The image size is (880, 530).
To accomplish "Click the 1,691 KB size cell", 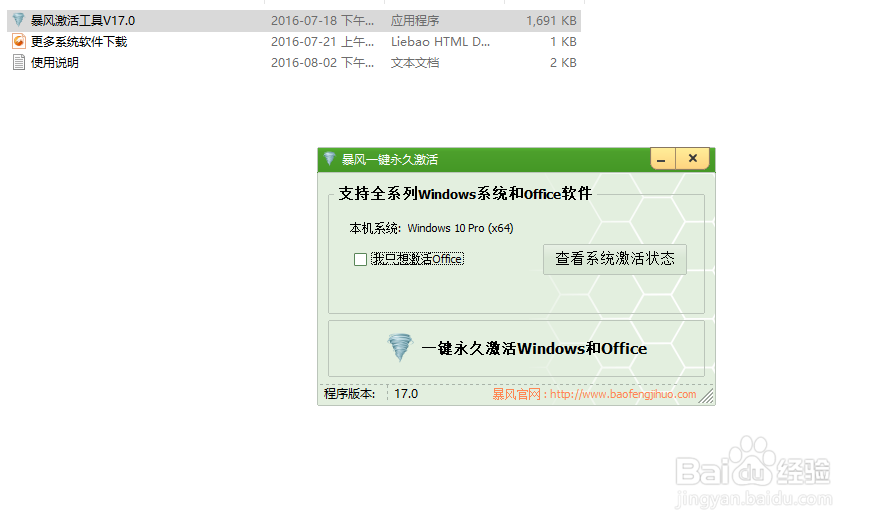I will pos(551,21).
